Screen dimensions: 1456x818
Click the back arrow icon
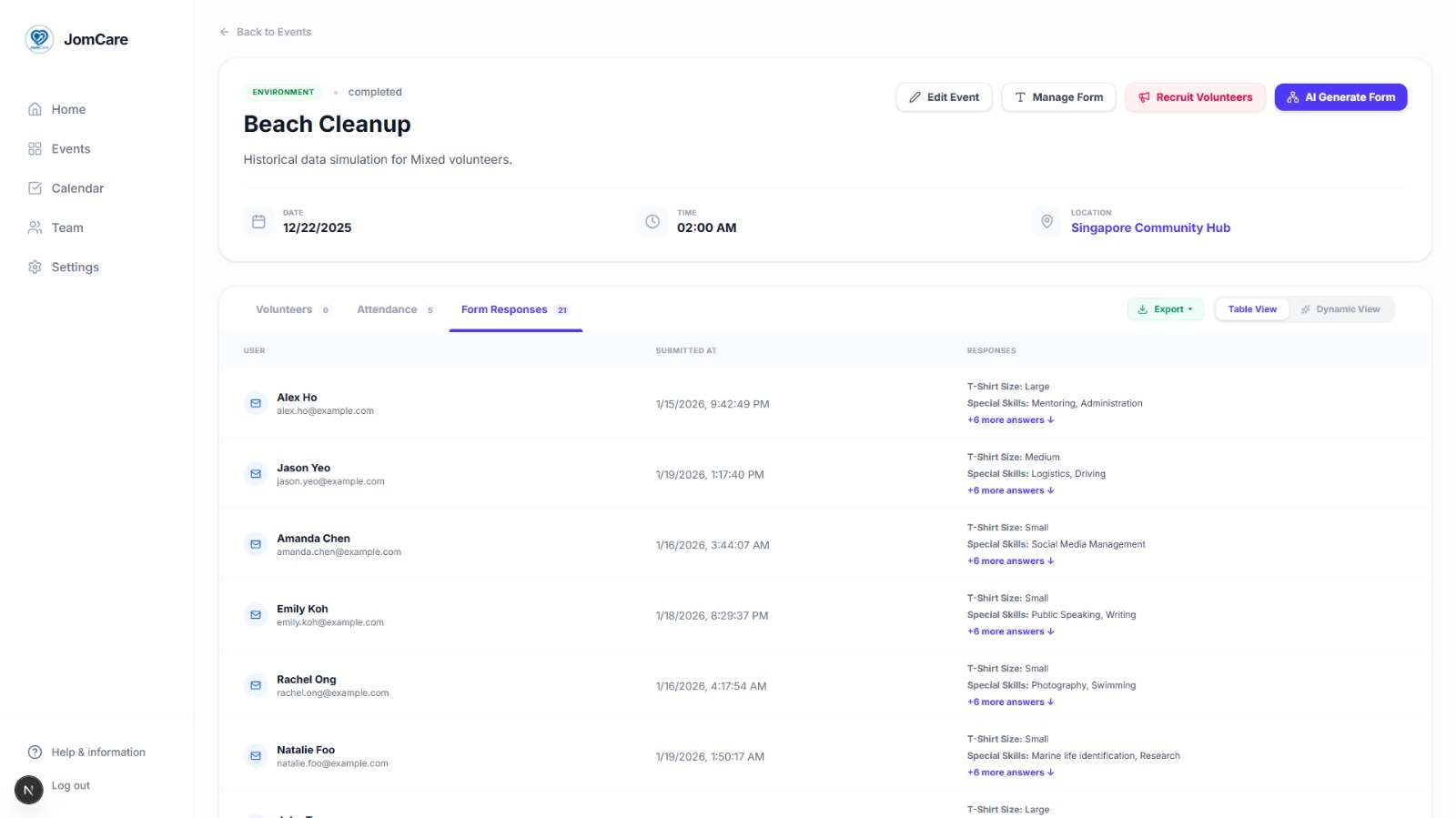pyautogui.click(x=224, y=32)
